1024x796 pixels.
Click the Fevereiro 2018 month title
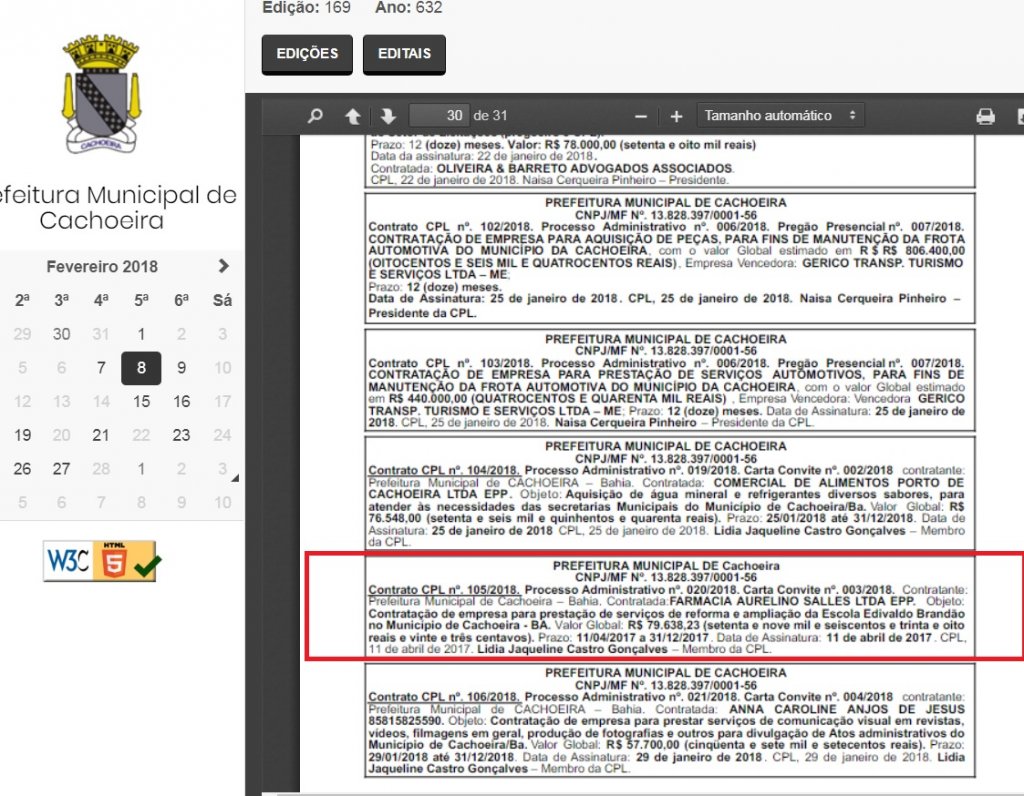pyautogui.click(x=102, y=267)
